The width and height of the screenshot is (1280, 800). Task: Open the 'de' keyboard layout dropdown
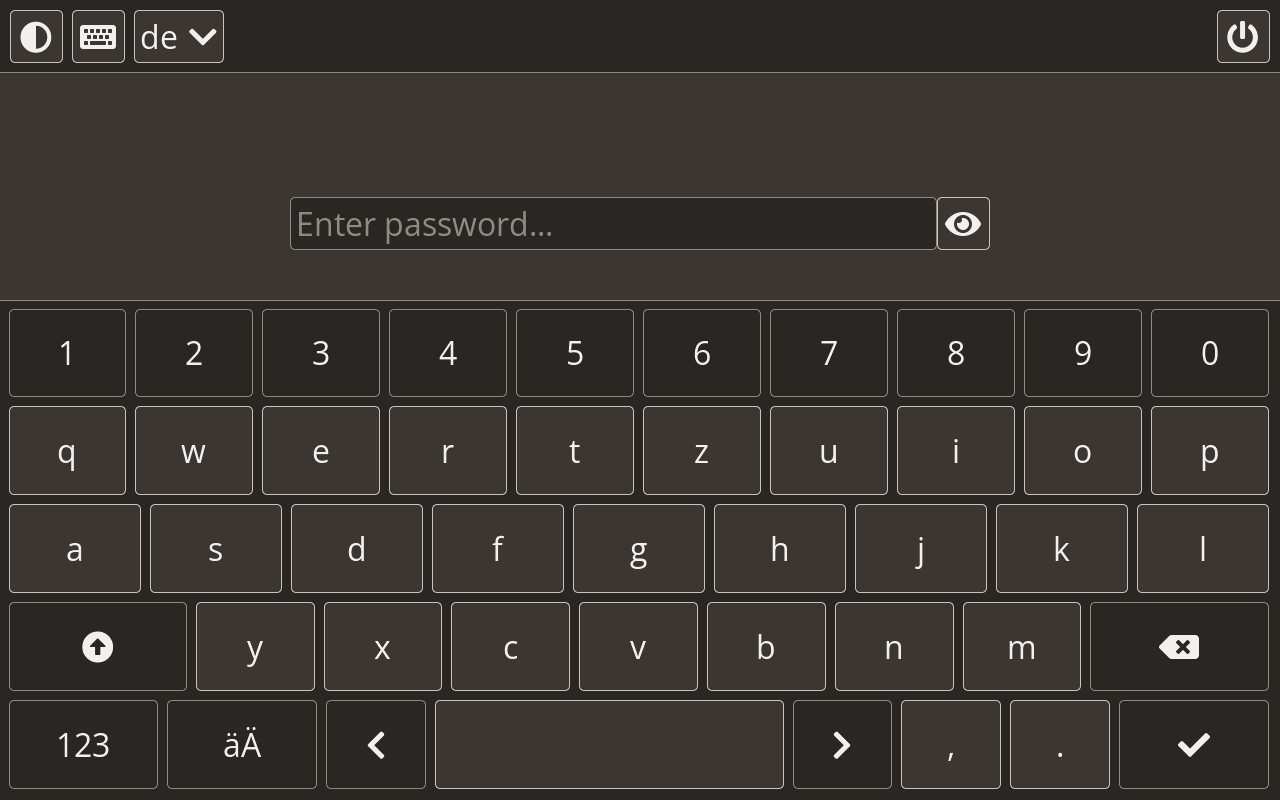click(x=179, y=37)
